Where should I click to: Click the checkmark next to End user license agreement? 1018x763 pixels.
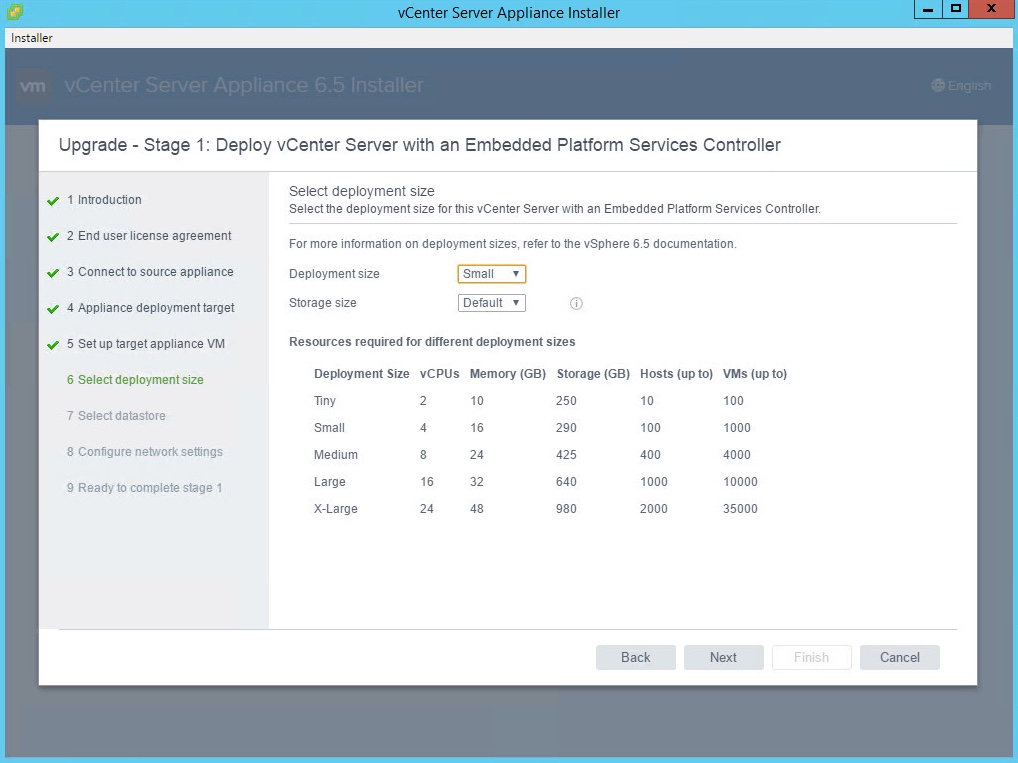[x=53, y=237]
